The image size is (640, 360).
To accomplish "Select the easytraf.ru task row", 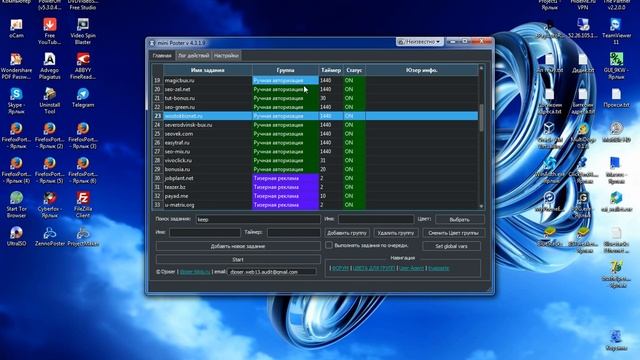I will [x=320, y=142].
